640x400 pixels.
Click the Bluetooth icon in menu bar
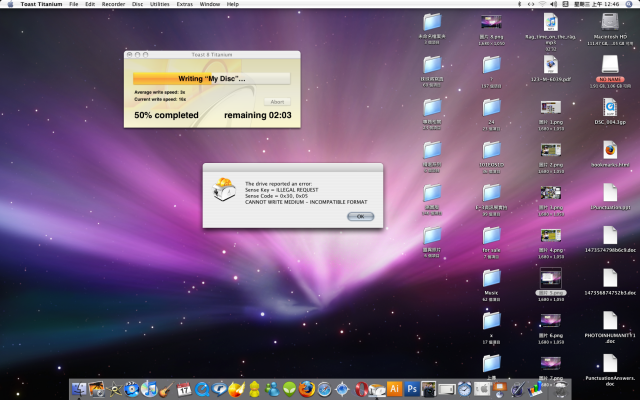[520, 4]
